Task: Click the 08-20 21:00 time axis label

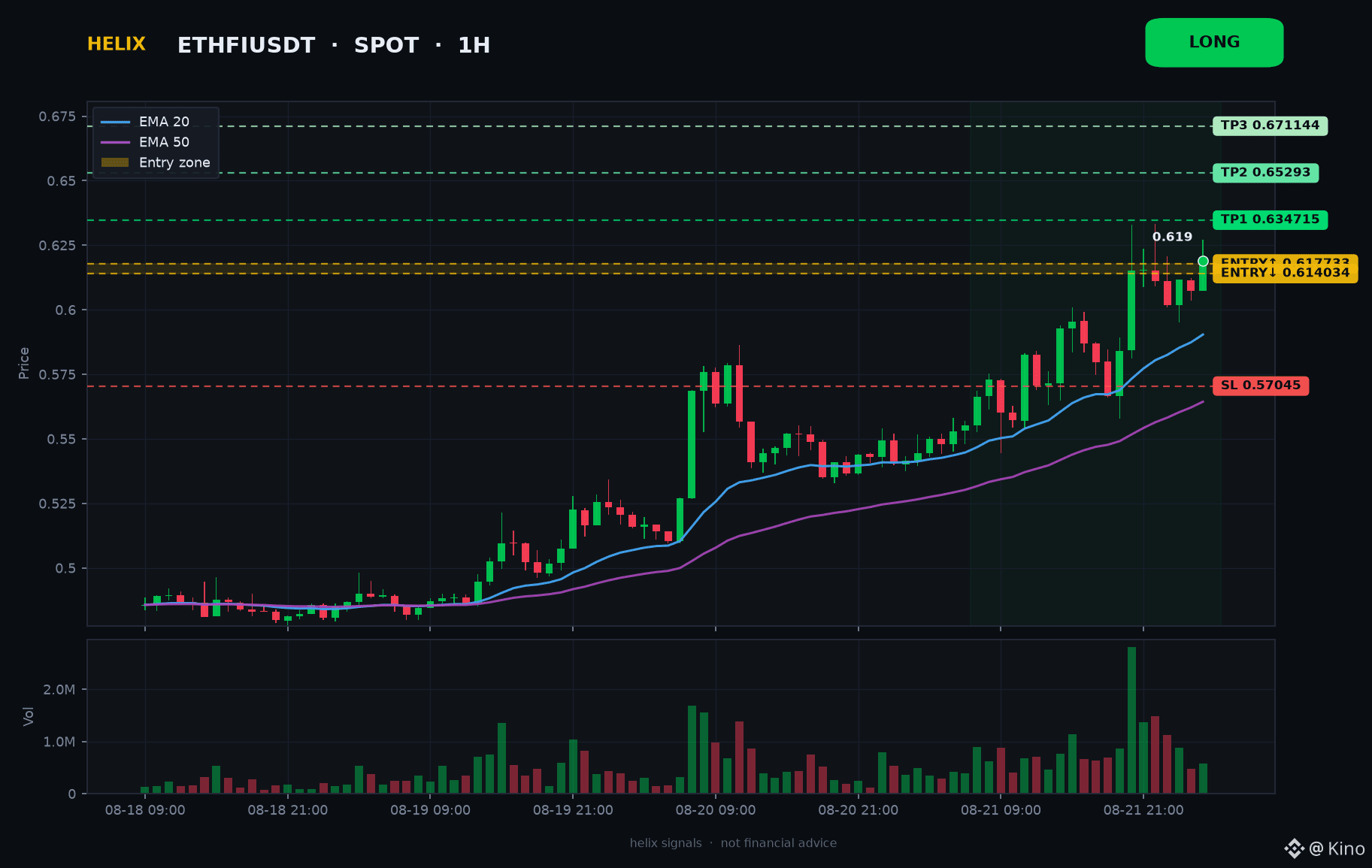Action: point(858,810)
